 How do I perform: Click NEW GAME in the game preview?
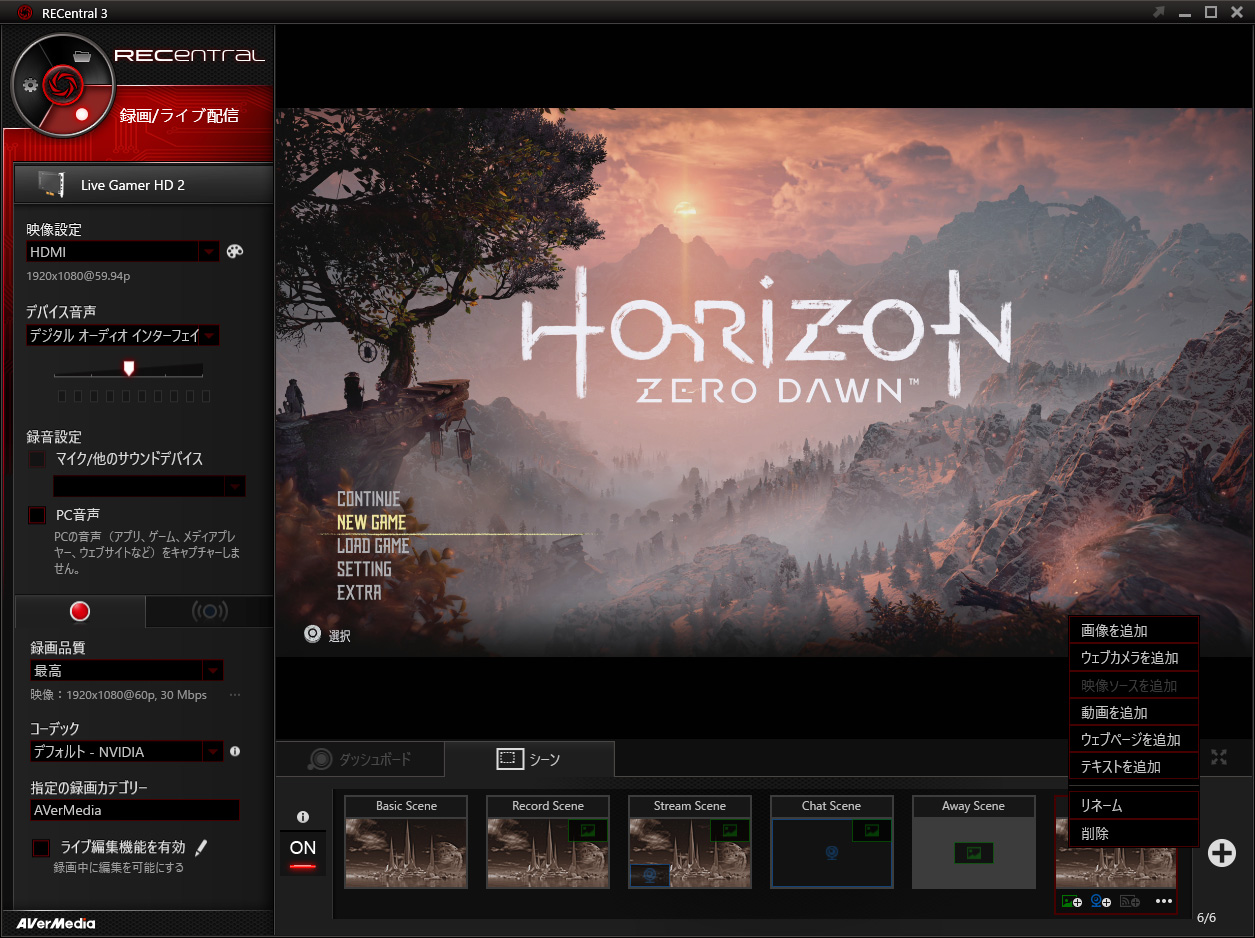(371, 522)
